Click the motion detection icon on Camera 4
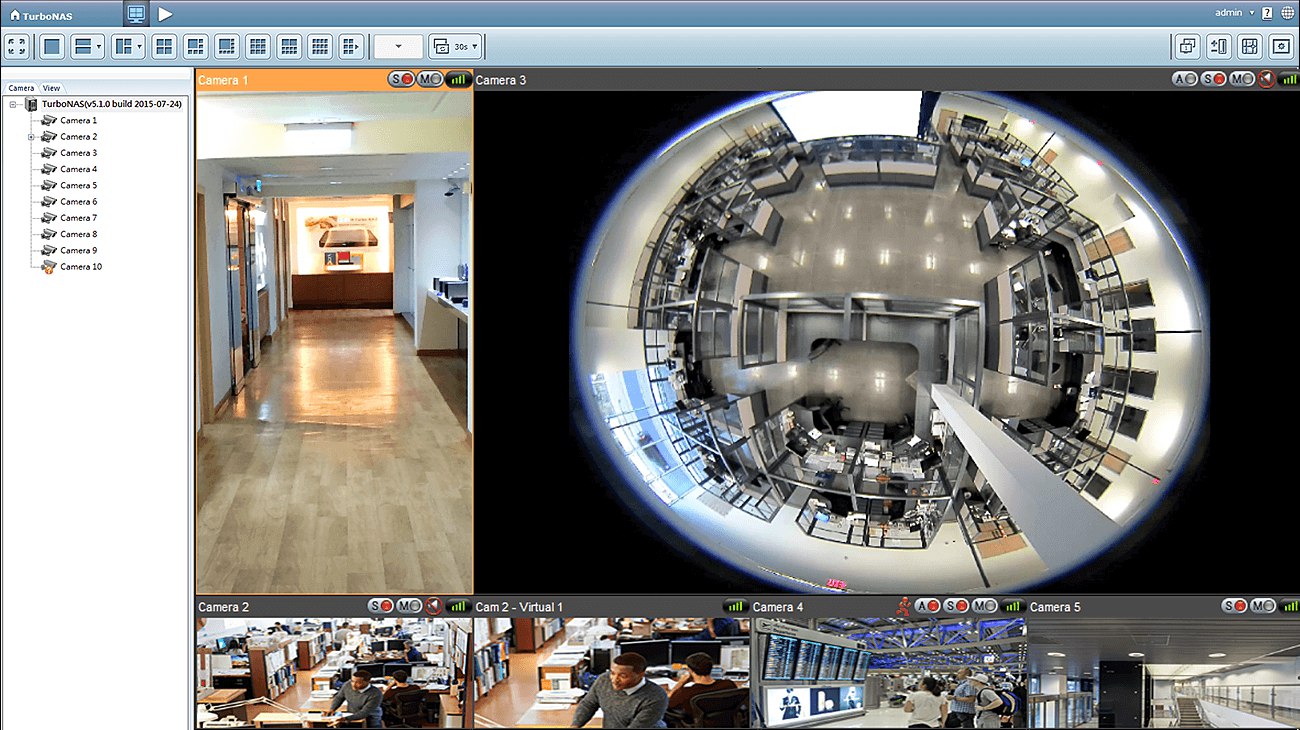The height and width of the screenshot is (730, 1300). pos(904,606)
